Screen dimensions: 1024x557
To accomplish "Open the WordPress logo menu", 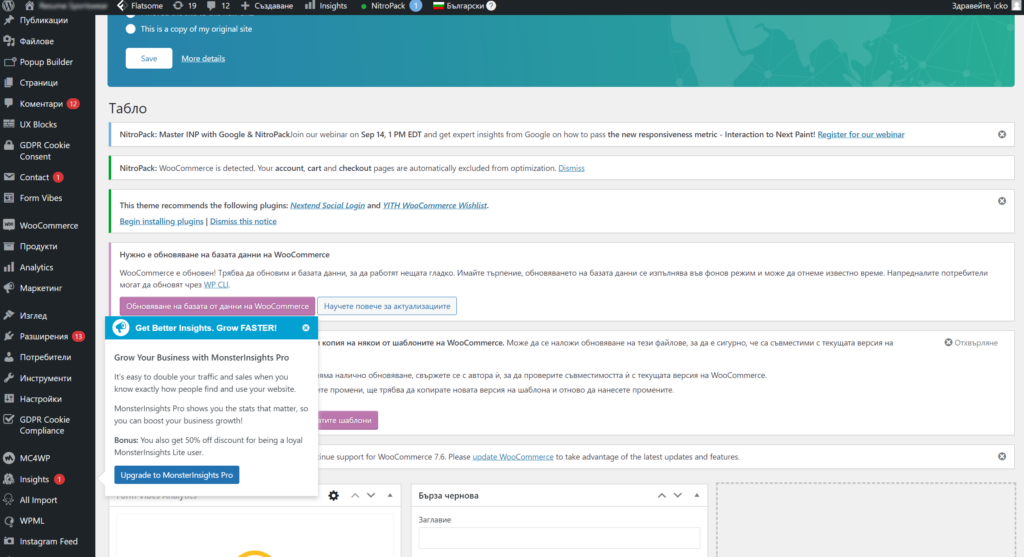I will pos(9,6).
